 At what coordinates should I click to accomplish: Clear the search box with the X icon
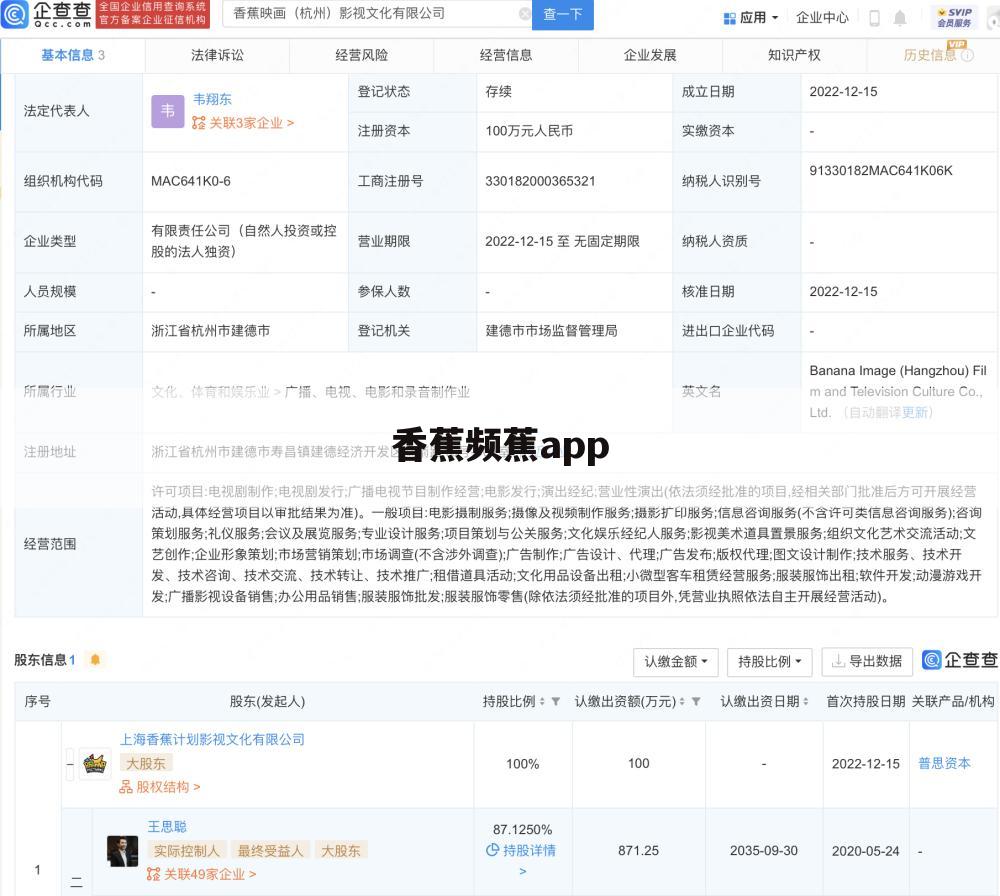(524, 14)
